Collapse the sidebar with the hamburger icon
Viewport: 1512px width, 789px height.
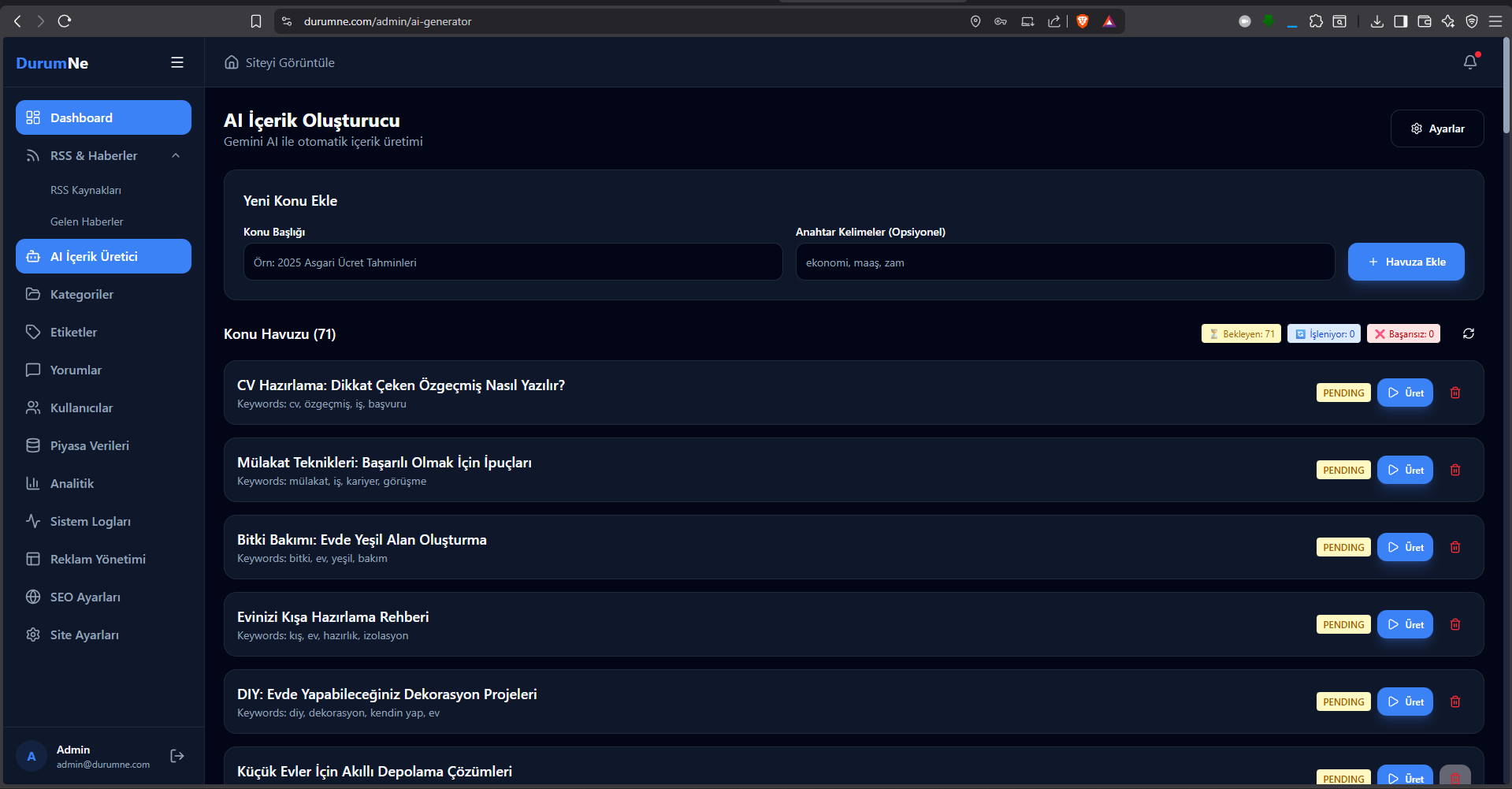point(177,62)
